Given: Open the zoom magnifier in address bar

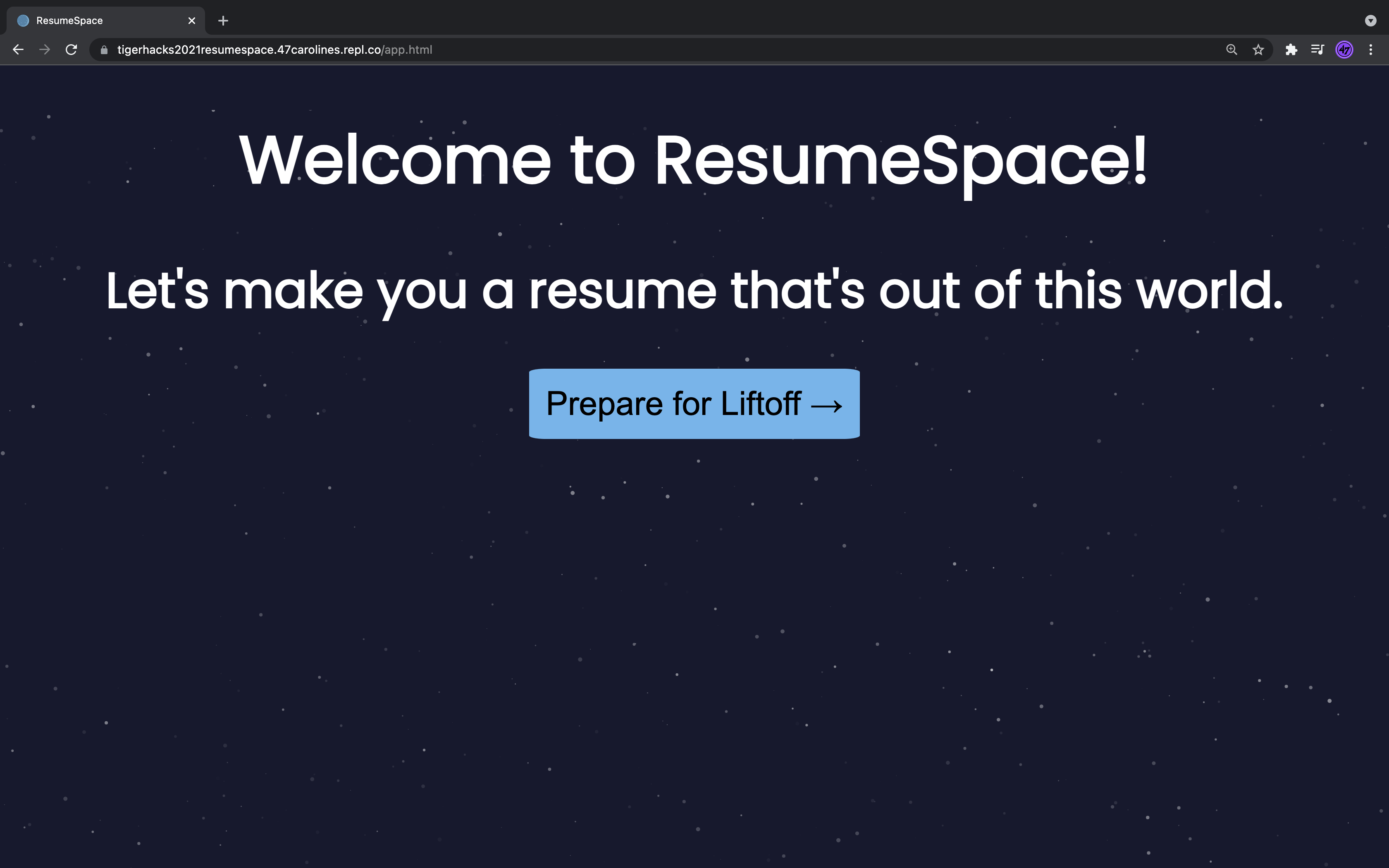Looking at the screenshot, I should point(1231,50).
